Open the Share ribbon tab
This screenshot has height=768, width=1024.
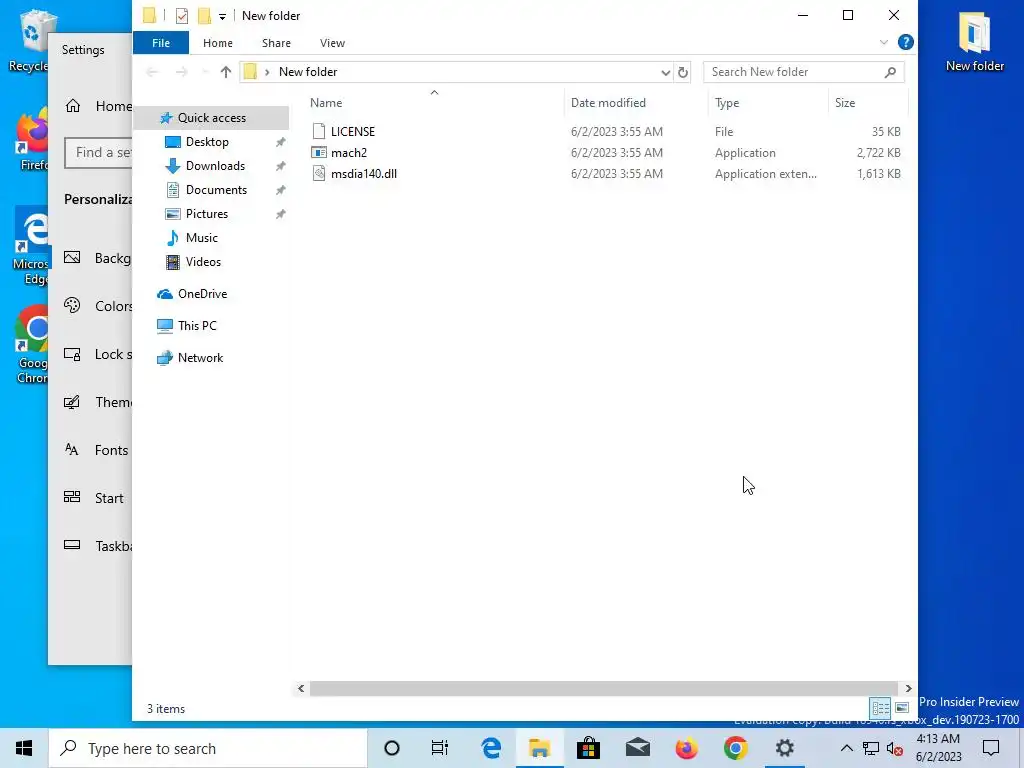coord(276,43)
